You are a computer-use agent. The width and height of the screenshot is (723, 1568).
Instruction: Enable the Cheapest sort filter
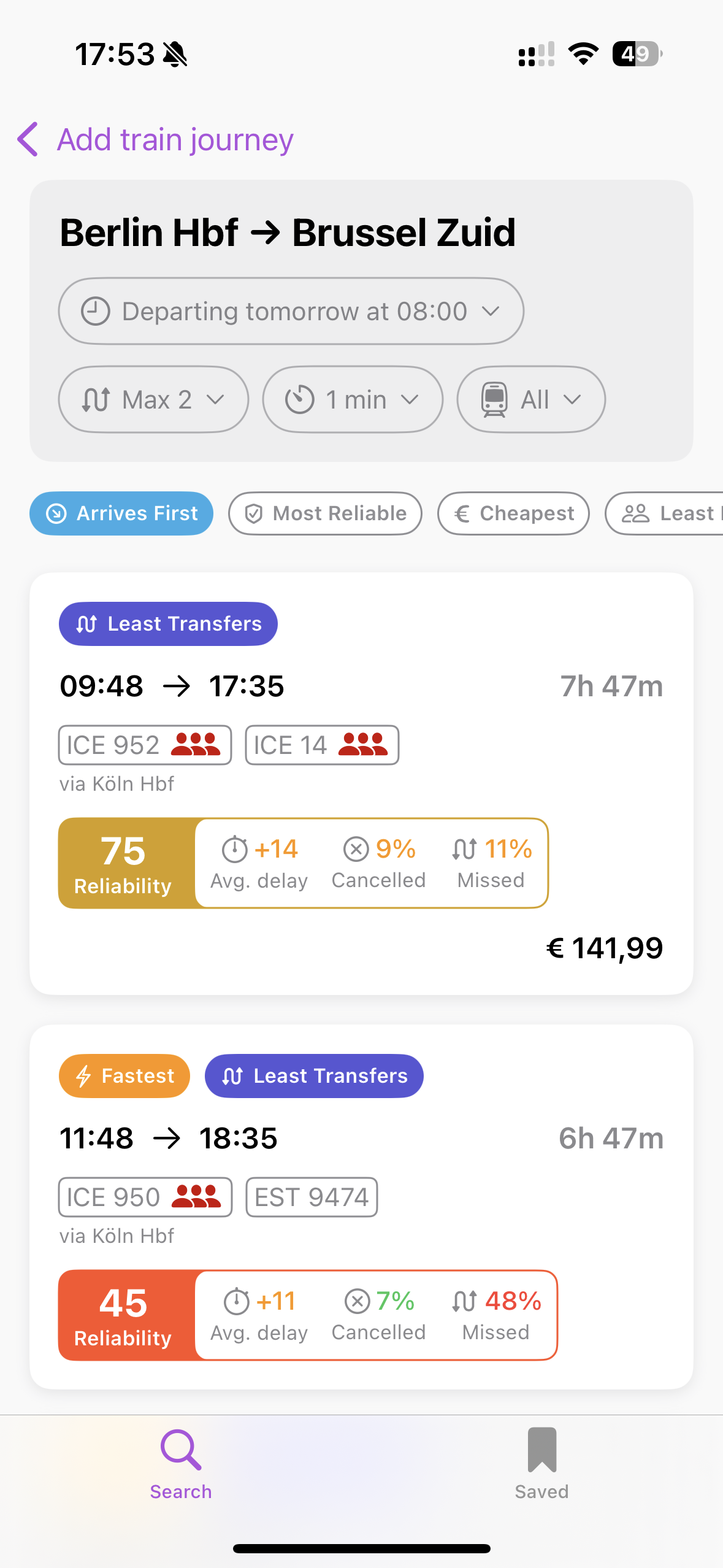[513, 513]
